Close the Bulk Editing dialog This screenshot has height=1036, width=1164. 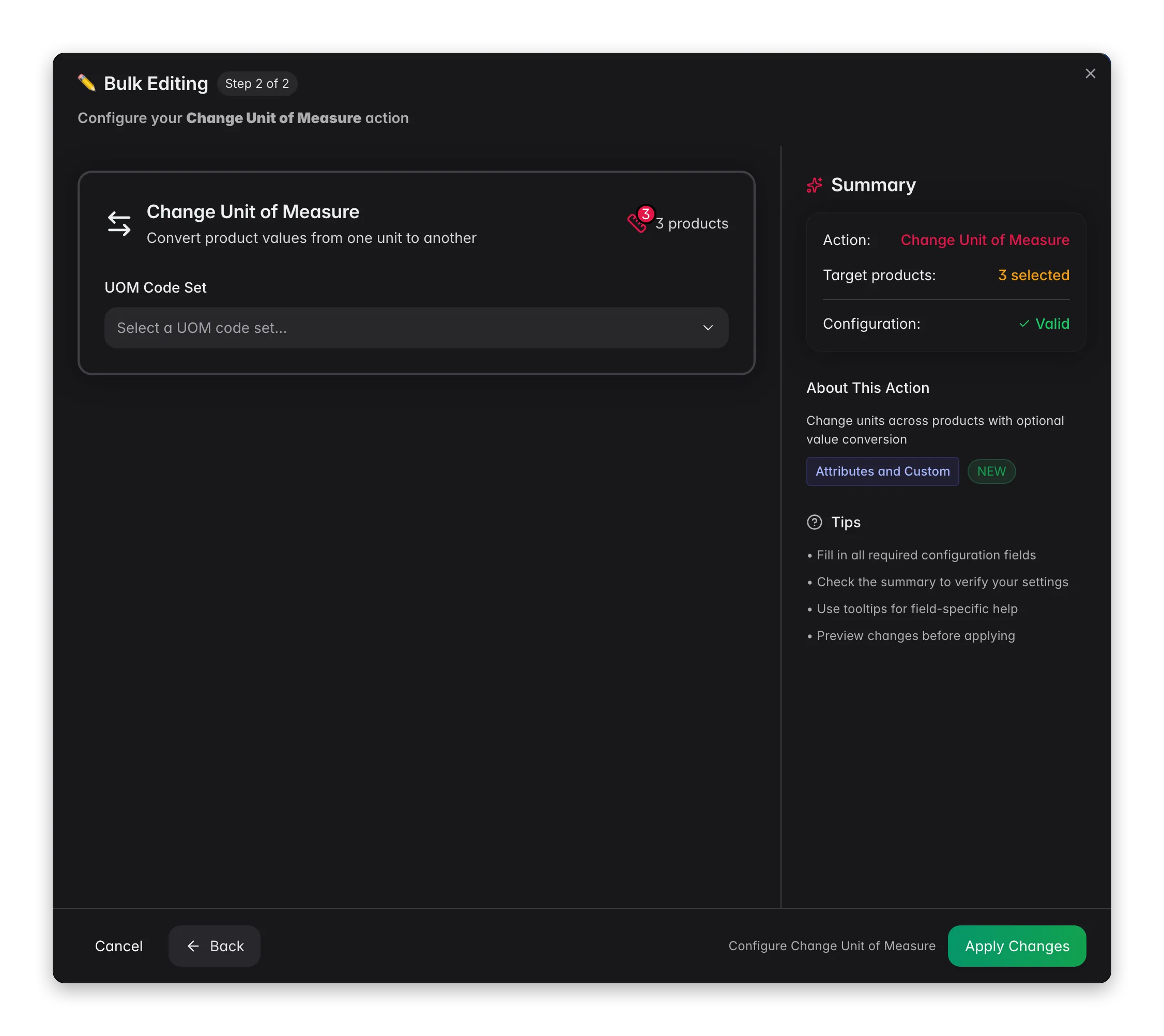pyautogui.click(x=1090, y=73)
